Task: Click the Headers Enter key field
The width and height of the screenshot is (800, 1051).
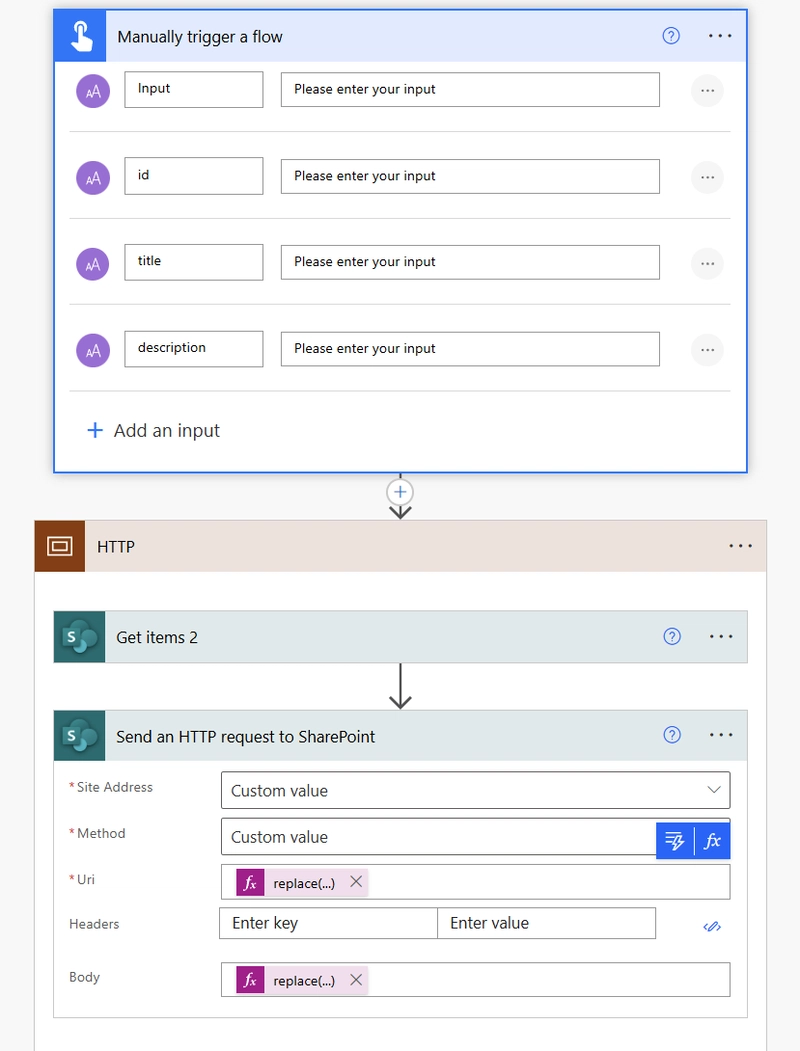Action: (x=328, y=923)
